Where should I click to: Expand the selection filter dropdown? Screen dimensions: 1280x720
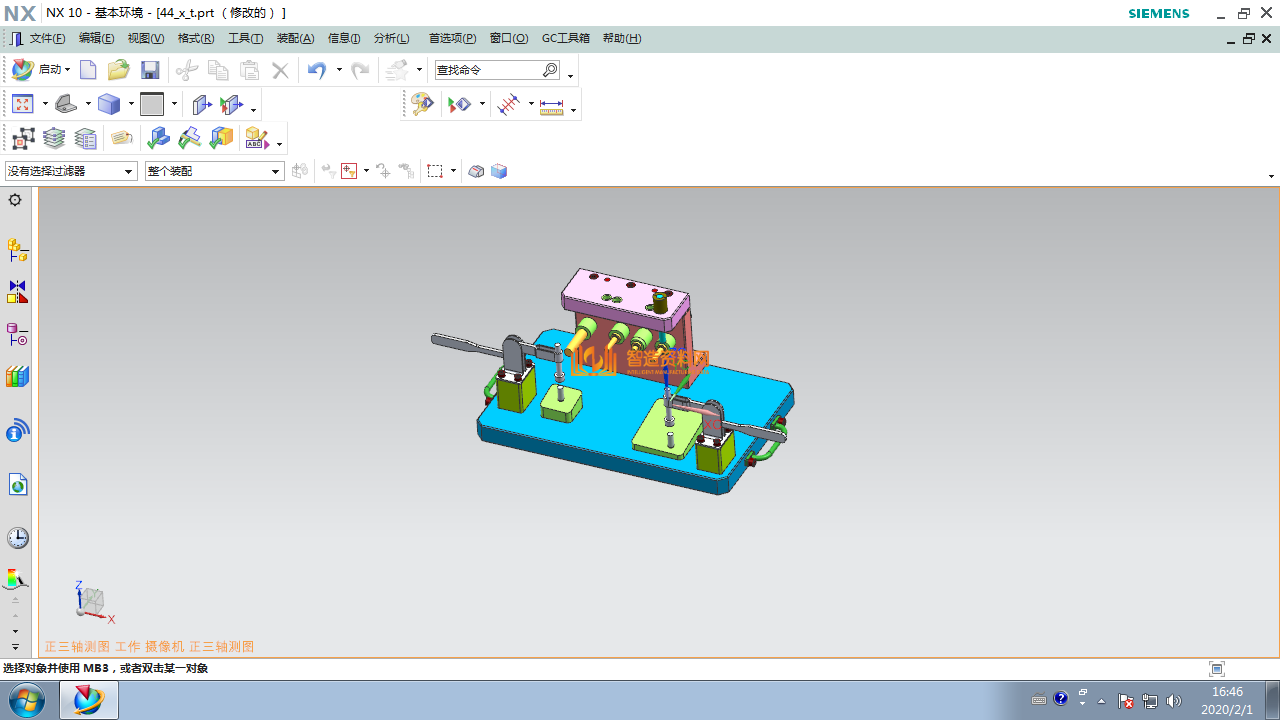coord(128,172)
